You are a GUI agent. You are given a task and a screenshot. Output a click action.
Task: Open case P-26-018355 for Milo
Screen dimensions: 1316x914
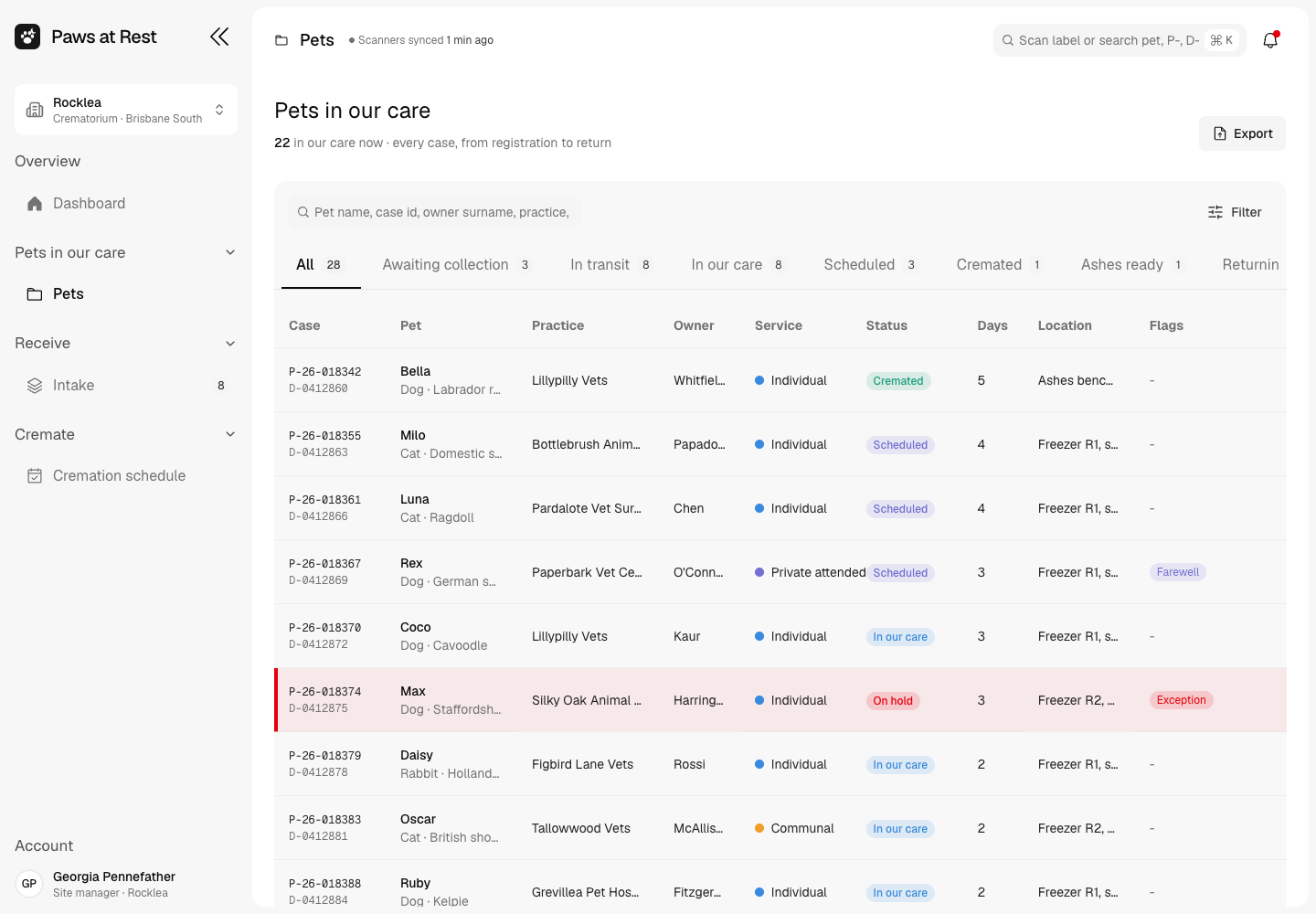[x=324, y=436]
